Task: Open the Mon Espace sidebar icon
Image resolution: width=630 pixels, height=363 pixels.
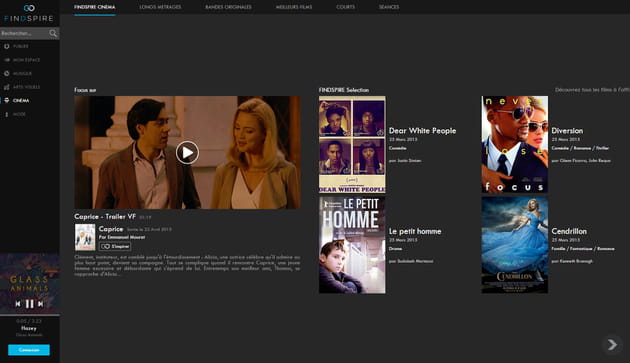Action: tap(6, 60)
